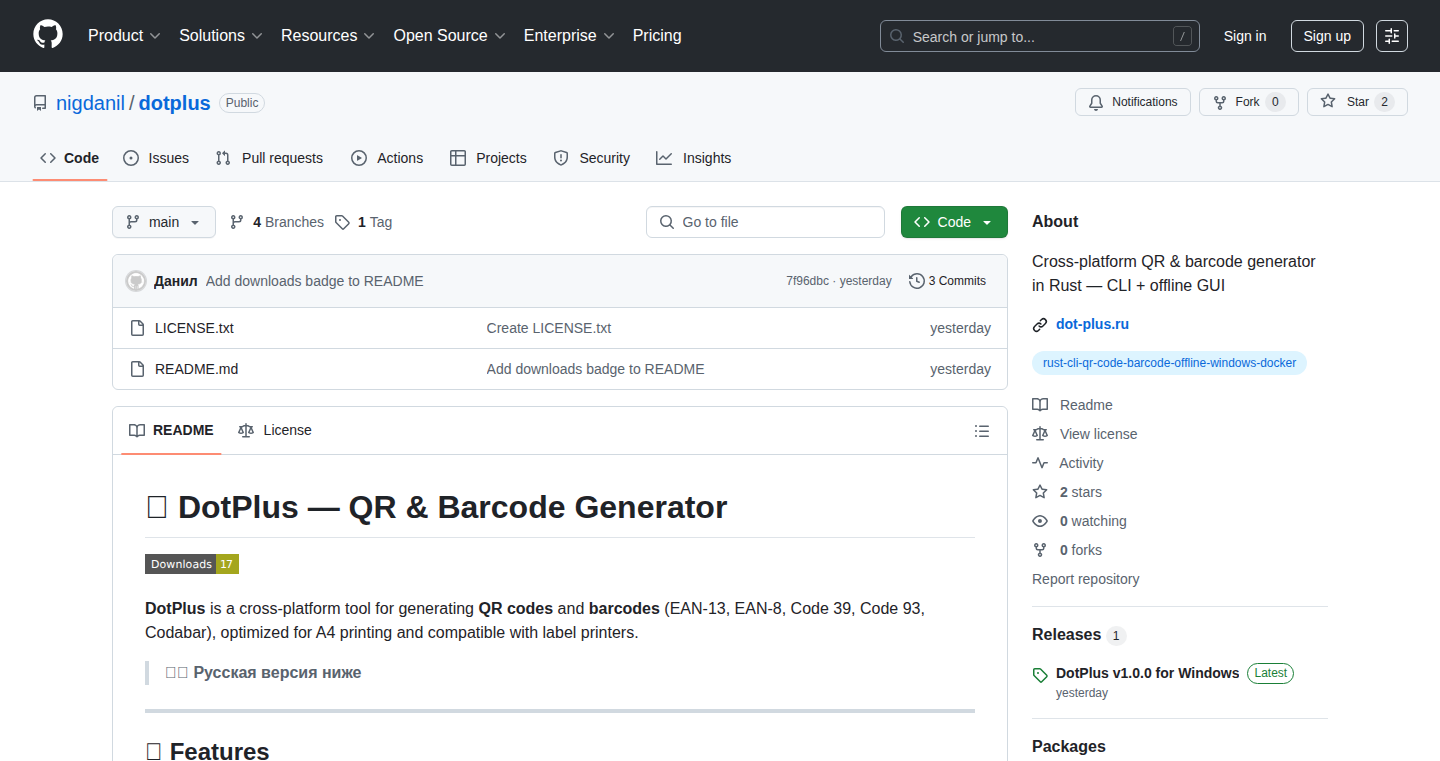Click the file icon next to LICENSE.txt

click(x=138, y=328)
